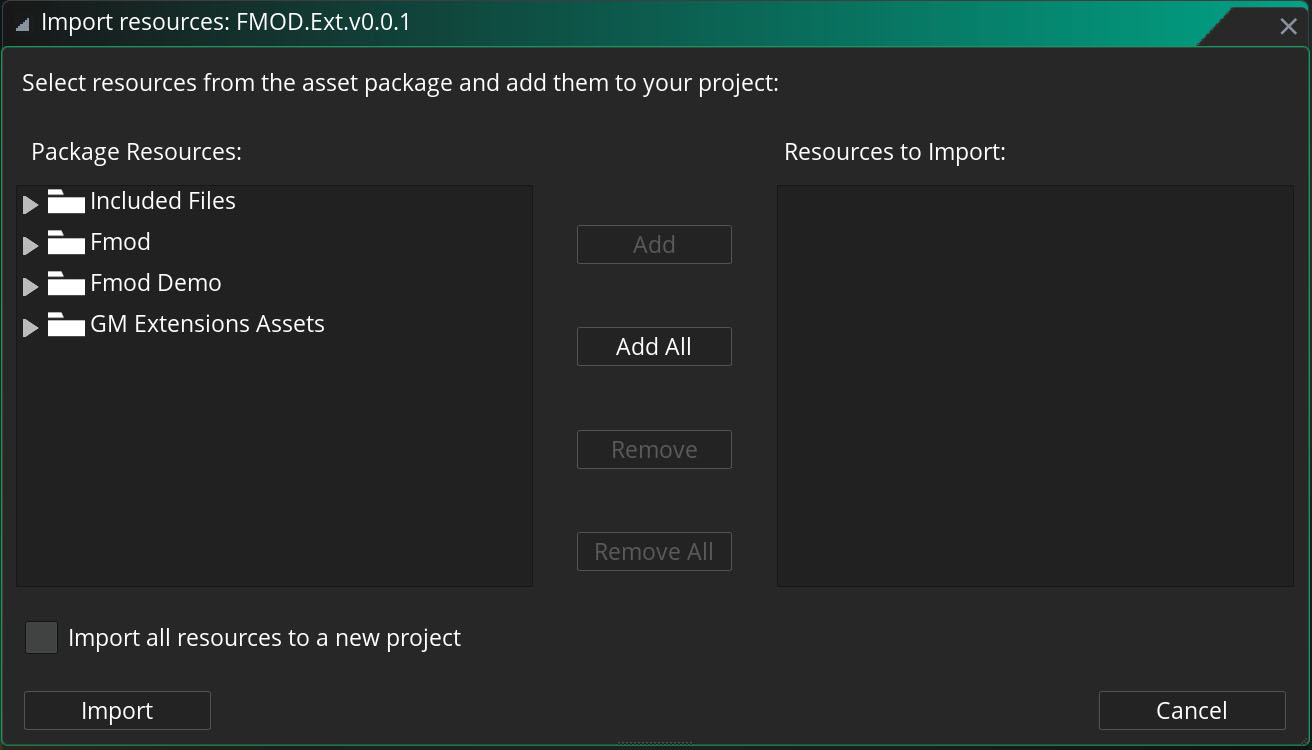1312x750 pixels.
Task: Select the Fmod Demo row label
Action: click(x=156, y=283)
